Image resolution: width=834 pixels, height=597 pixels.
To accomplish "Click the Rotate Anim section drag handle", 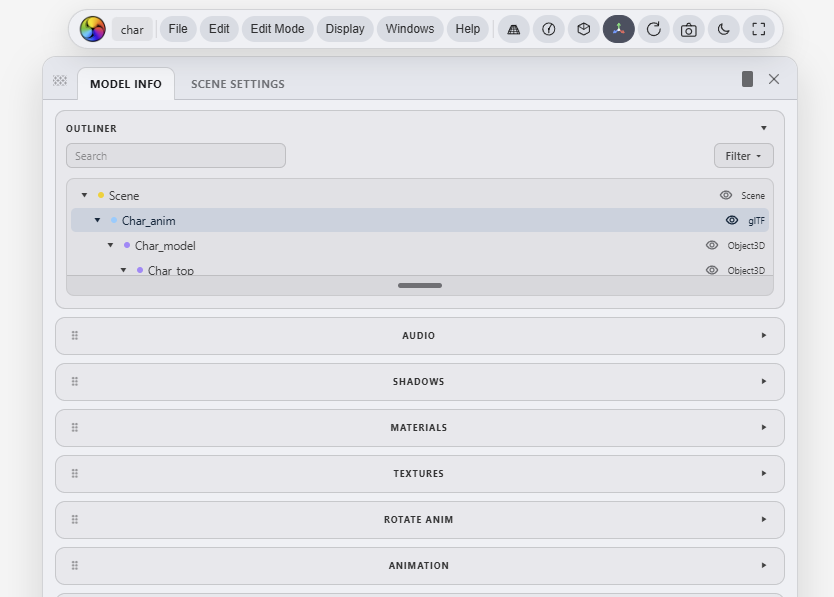I will coord(75,519).
